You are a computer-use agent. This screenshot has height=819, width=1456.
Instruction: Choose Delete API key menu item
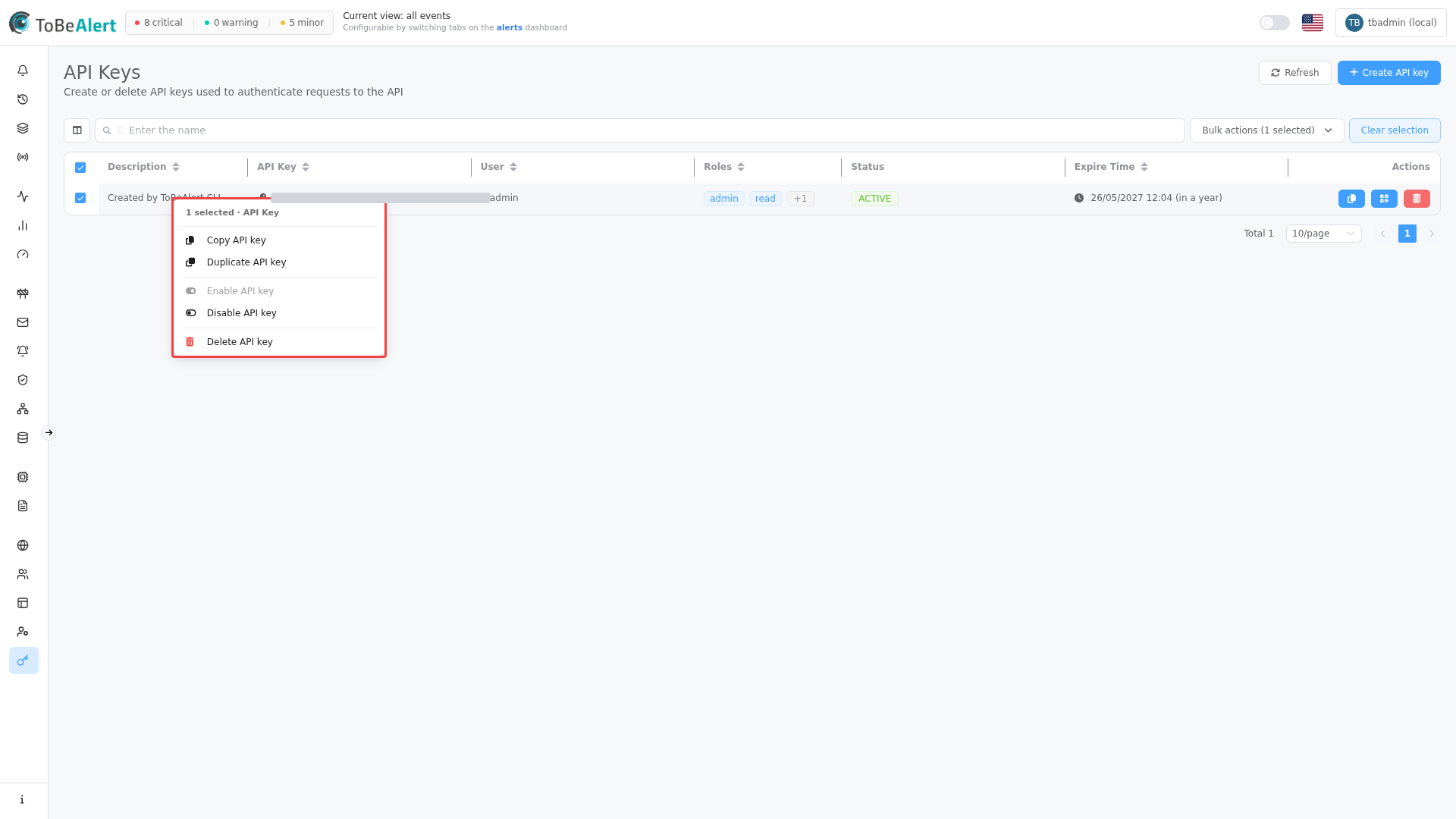(279, 342)
